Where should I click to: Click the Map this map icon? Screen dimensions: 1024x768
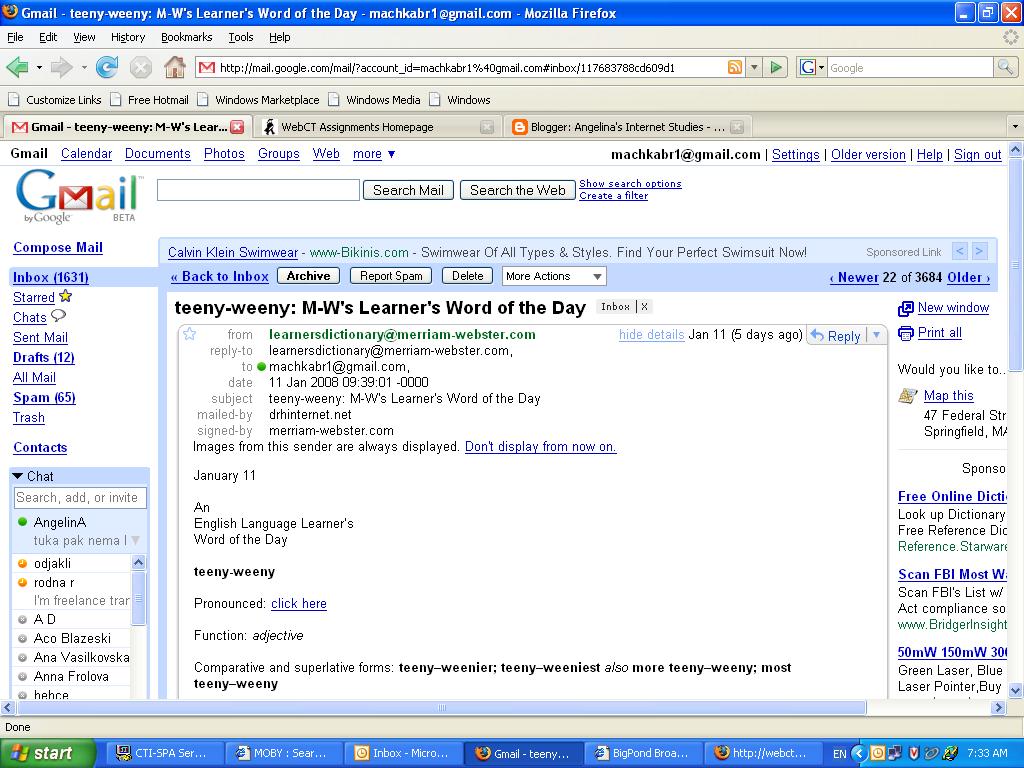click(x=908, y=396)
